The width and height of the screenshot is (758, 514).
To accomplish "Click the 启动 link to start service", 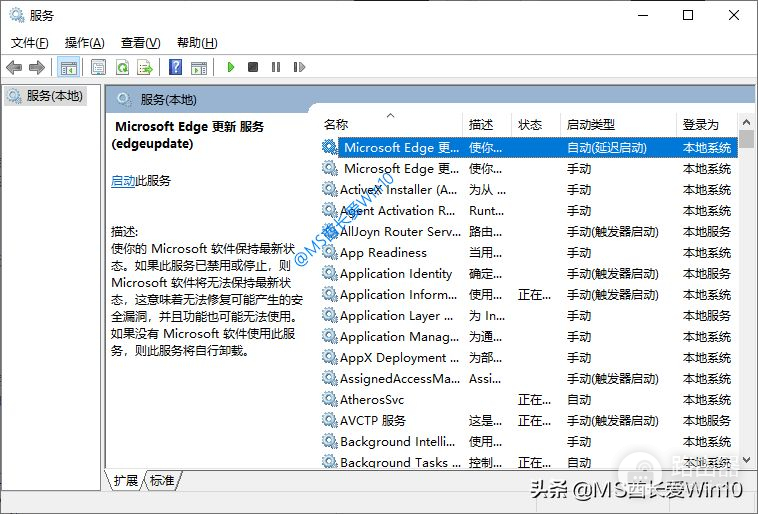I will [x=123, y=181].
